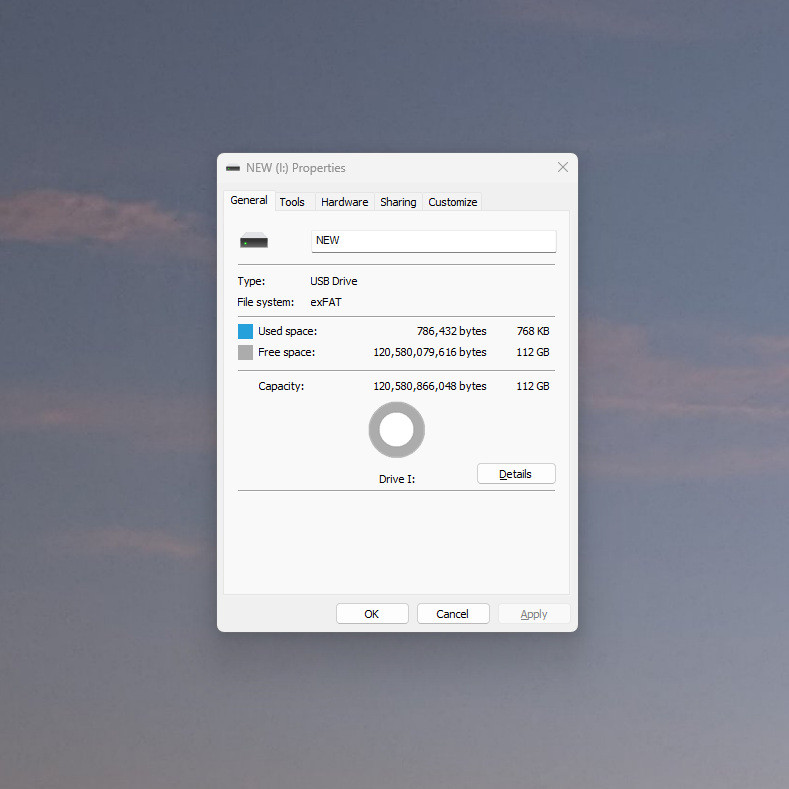Click the capacity value 120,580,866,048 bytes
Screen dimensions: 789x789
(430, 386)
